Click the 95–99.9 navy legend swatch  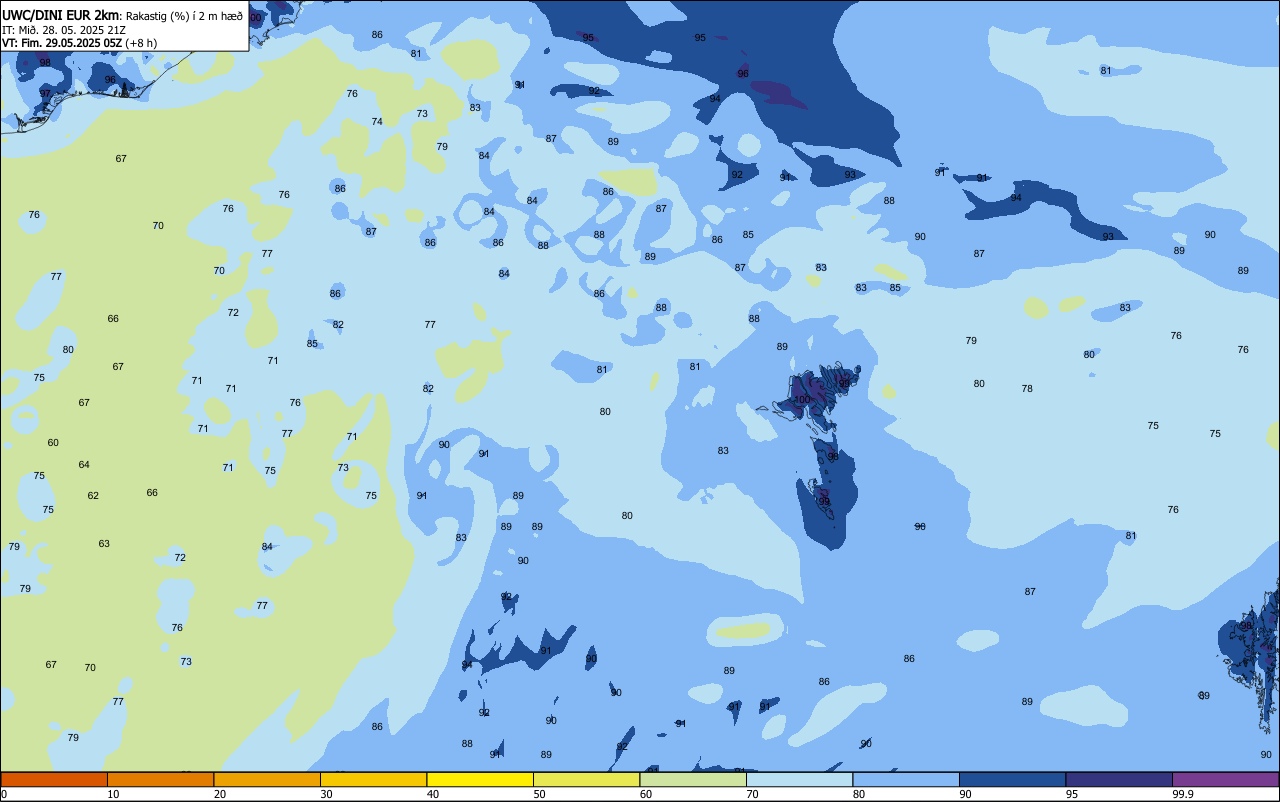pyautogui.click(x=1119, y=779)
